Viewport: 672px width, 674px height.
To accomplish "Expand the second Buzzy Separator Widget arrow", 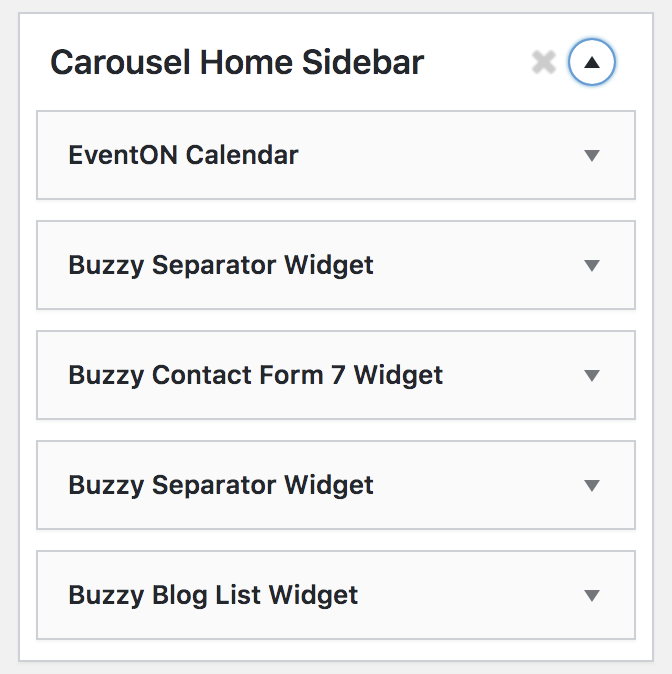I will [591, 486].
